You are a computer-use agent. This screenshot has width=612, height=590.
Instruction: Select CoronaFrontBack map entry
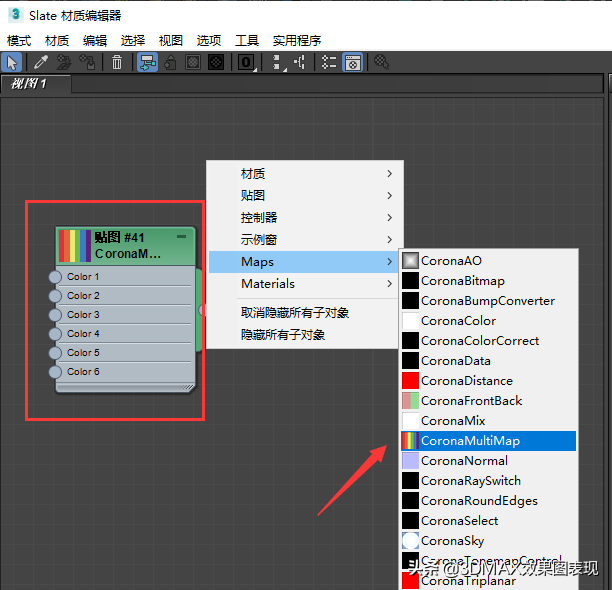[488, 401]
